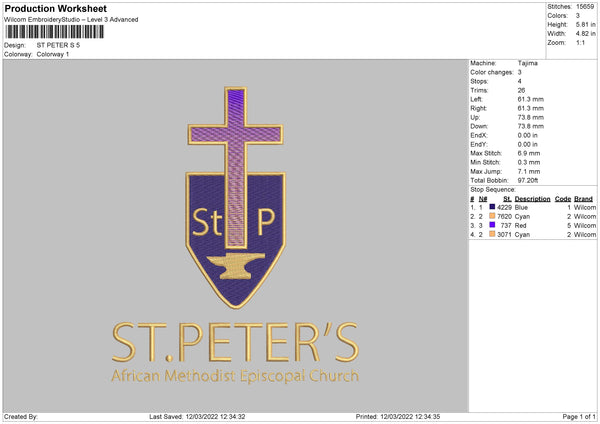Image resolution: width=600 pixels, height=424 pixels.
Task: Click the 'Red' description in stop row 3
Action: pyautogui.click(x=520, y=226)
